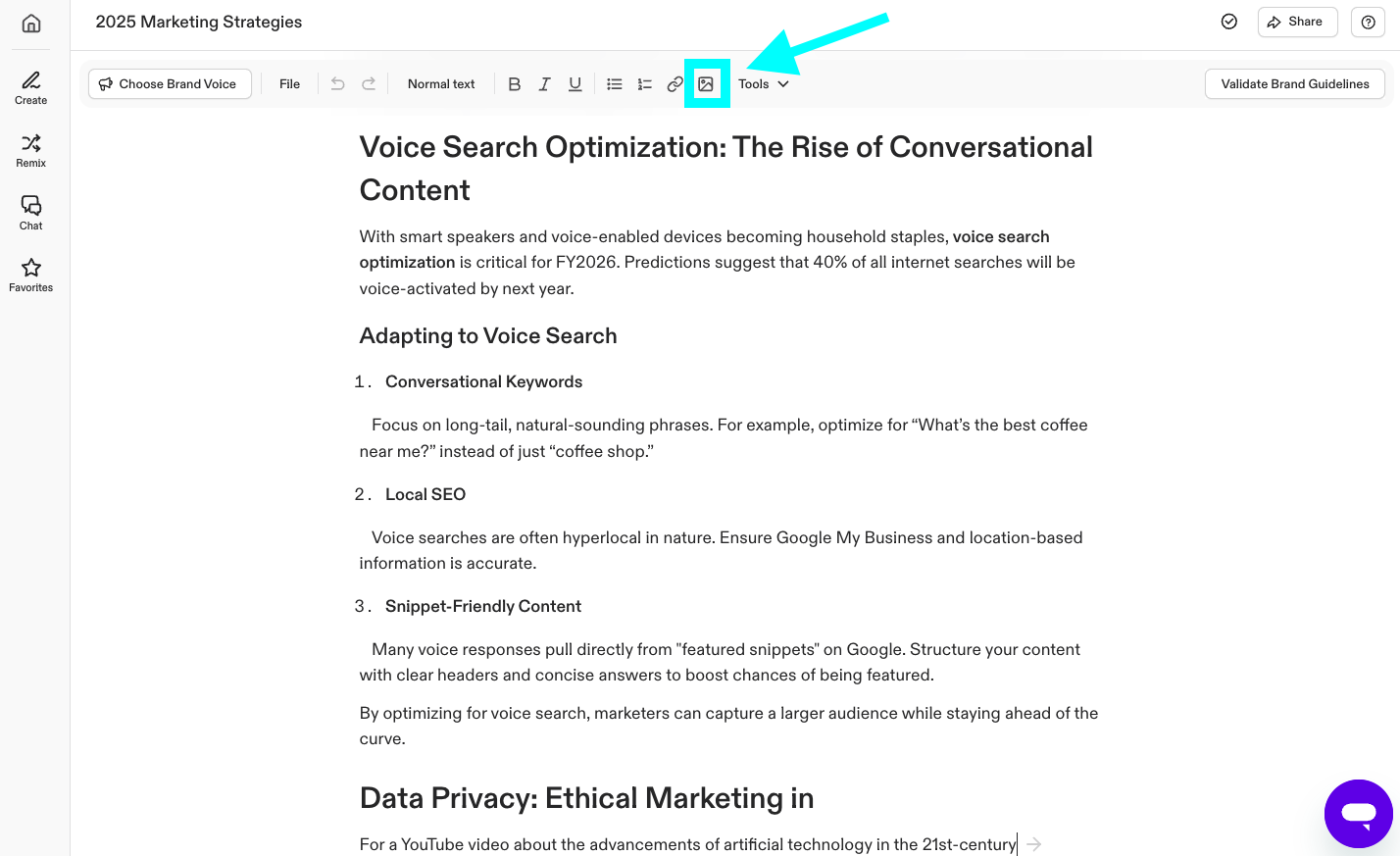Click the insert image icon
The image size is (1400, 856).
click(x=706, y=84)
